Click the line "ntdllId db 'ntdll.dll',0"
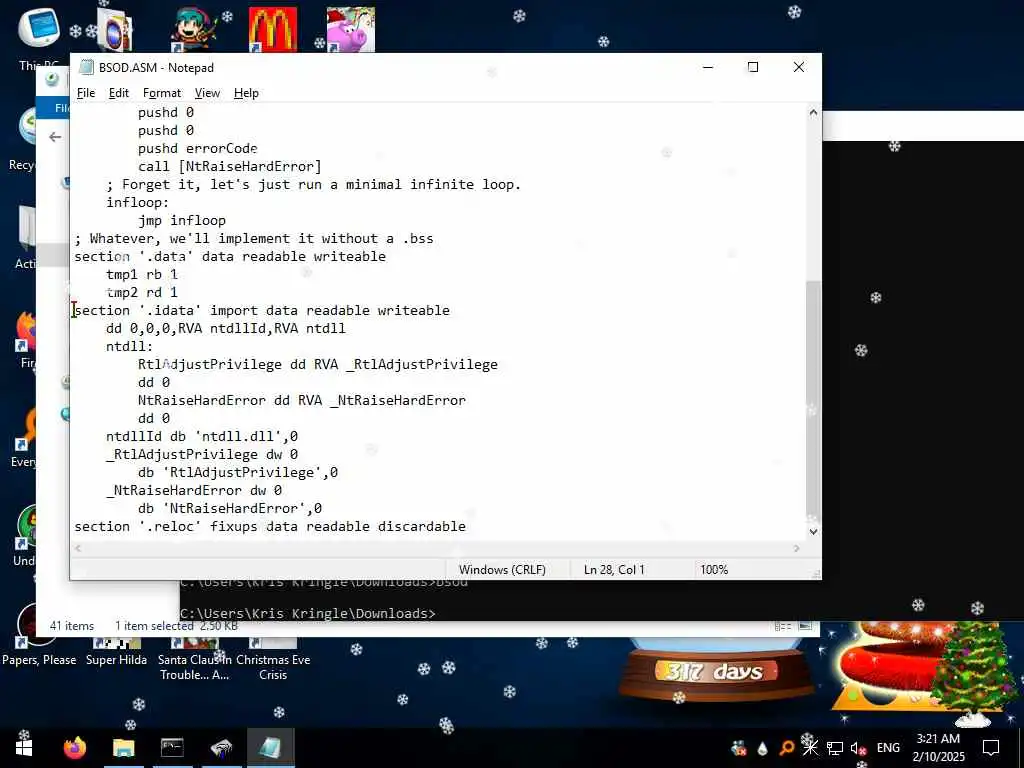Image resolution: width=1024 pixels, height=768 pixels. (202, 436)
